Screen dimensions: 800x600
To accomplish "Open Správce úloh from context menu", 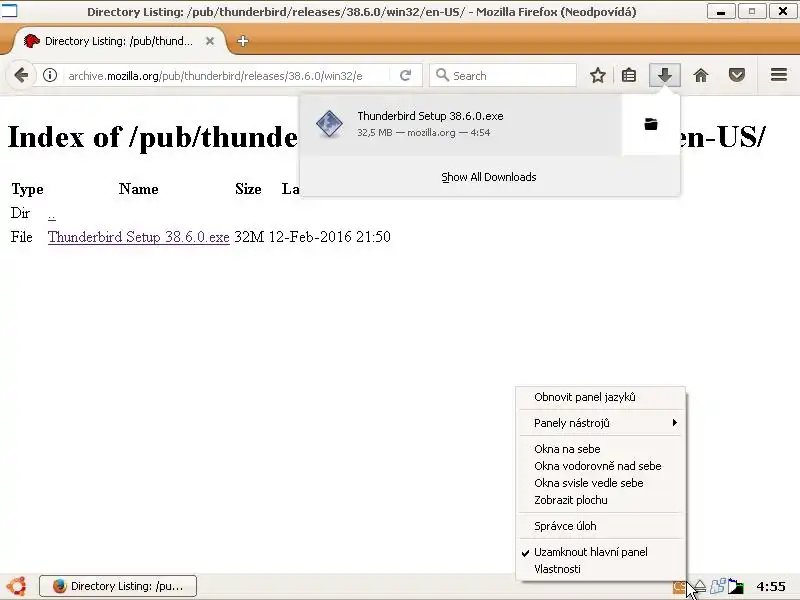I will tap(601, 526).
